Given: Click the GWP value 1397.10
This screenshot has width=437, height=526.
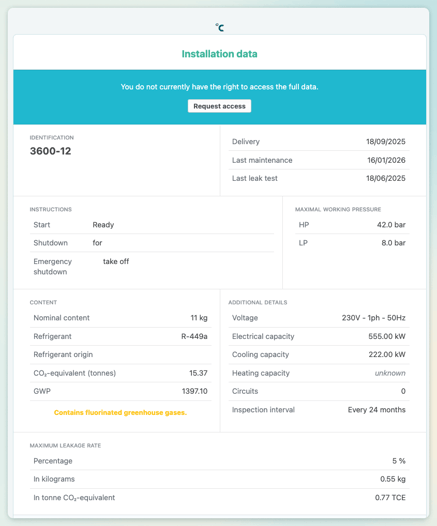Looking at the screenshot, I should tap(195, 391).
